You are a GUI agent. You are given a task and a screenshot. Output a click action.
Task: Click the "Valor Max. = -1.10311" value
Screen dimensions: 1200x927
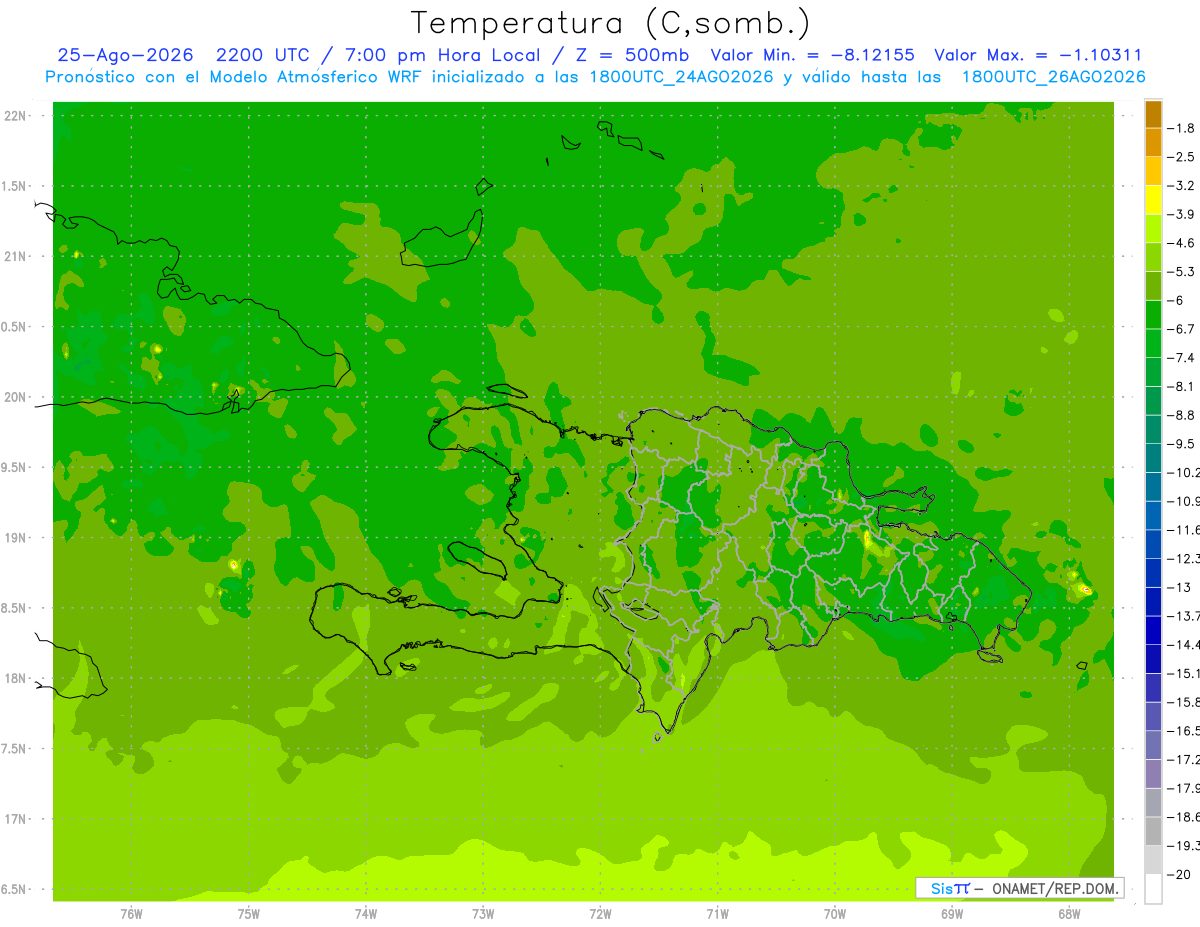pos(1038,56)
